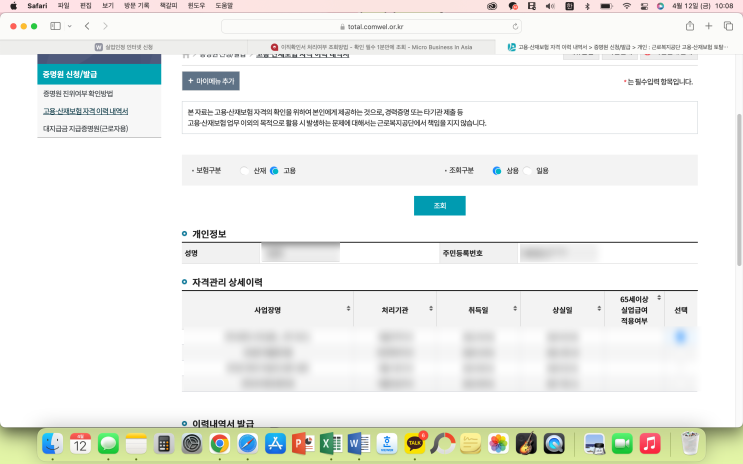Open the Calendar app in the Dock
Viewport: 743px width, 464px height.
[x=80, y=444]
